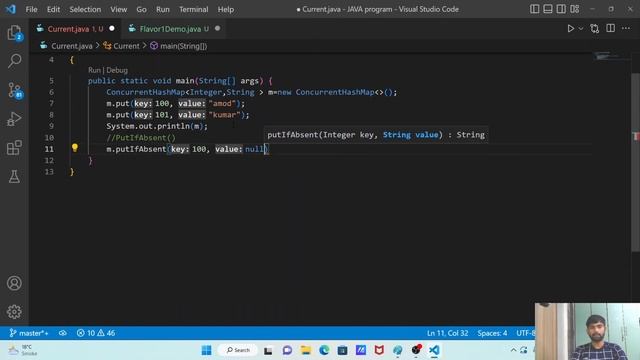Open the Go menu
The height and width of the screenshot is (360, 640).
pyautogui.click(x=141, y=9)
